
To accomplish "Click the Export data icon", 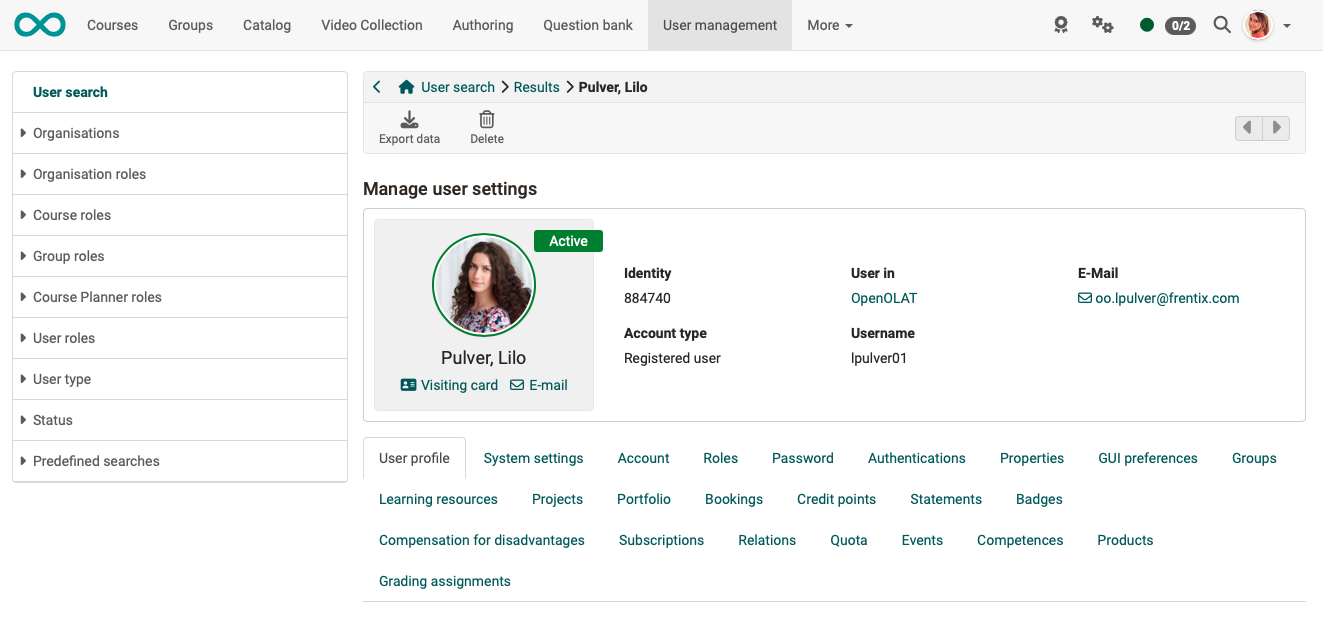I will (x=409, y=125).
